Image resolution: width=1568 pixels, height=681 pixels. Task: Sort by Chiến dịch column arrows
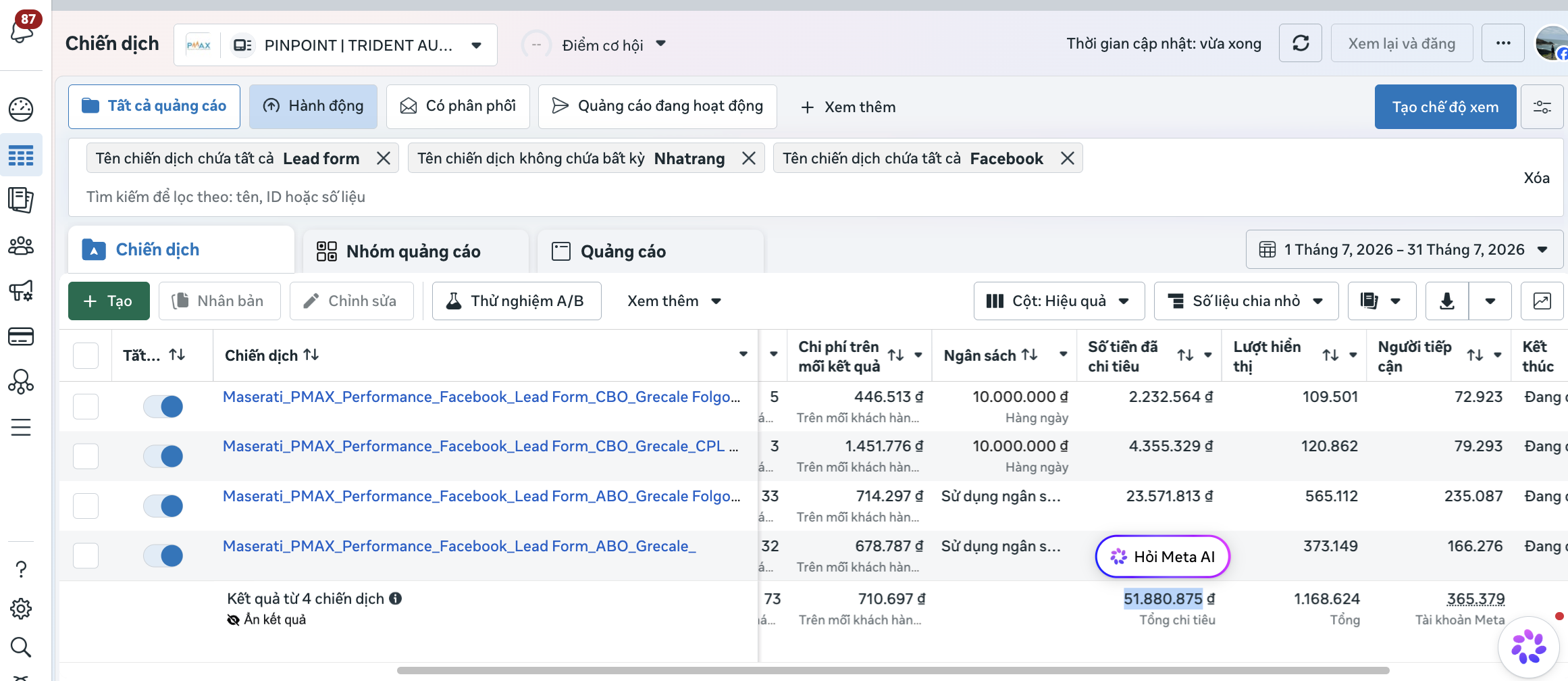[311, 355]
